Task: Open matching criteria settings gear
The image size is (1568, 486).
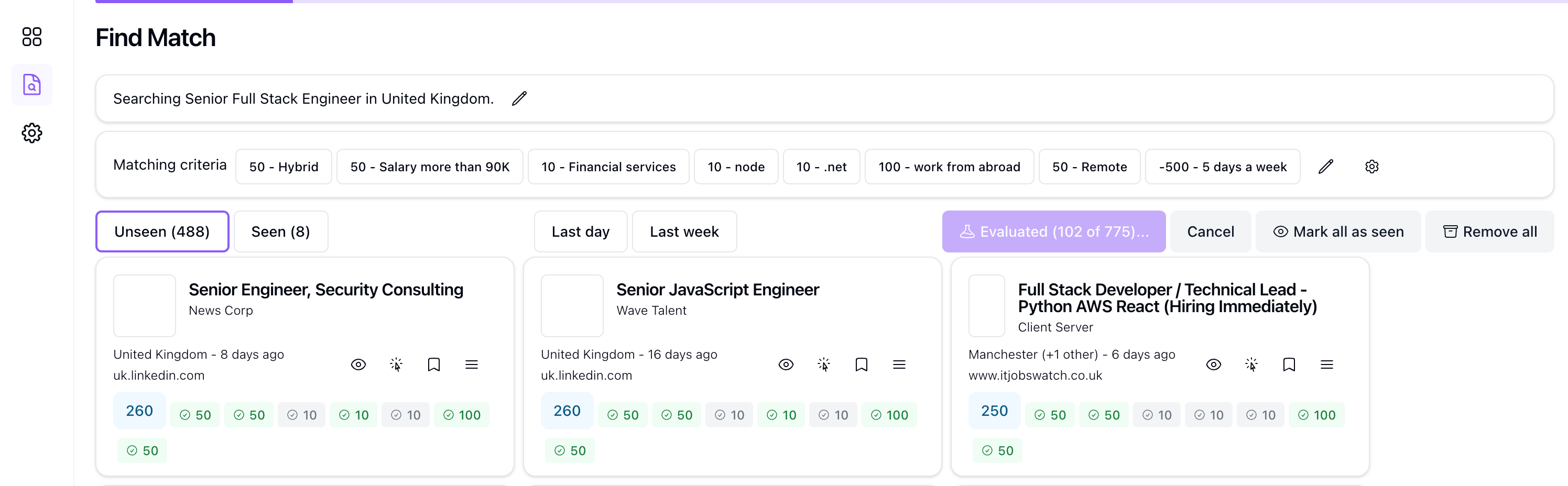Action: [1372, 167]
